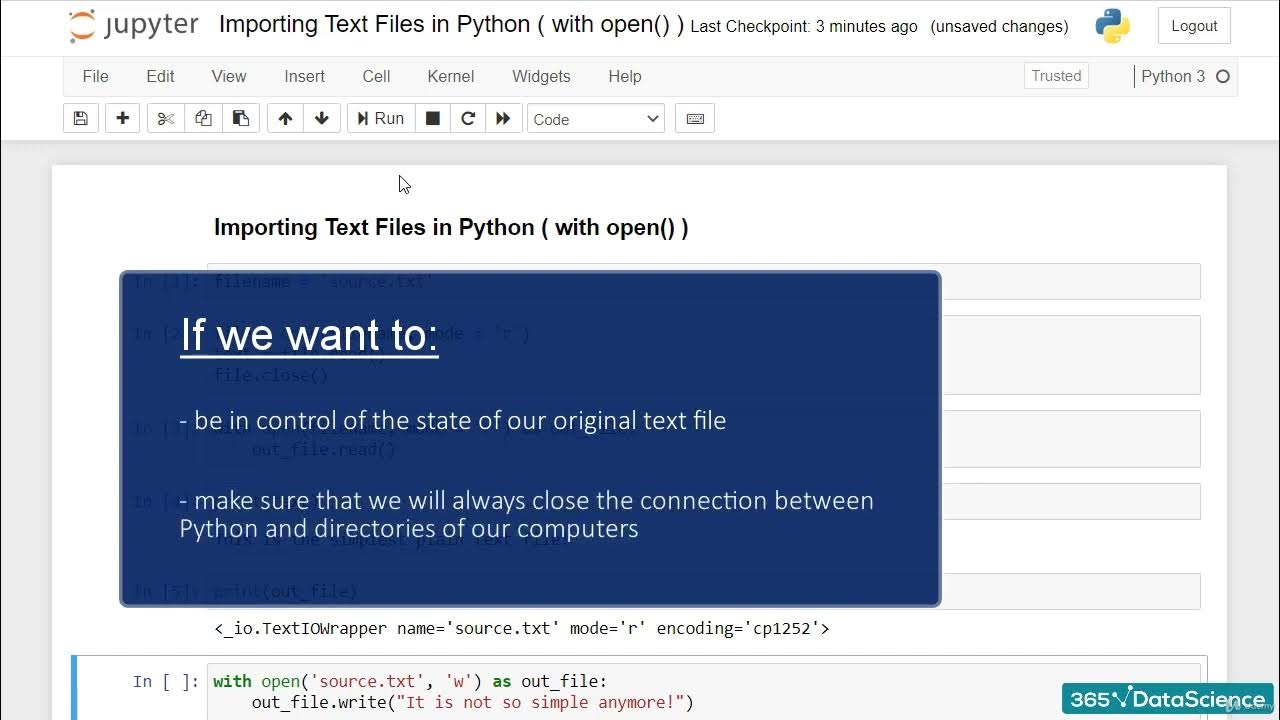Cut selected cells with scissors icon
The width and height of the screenshot is (1280, 720).
coord(166,118)
